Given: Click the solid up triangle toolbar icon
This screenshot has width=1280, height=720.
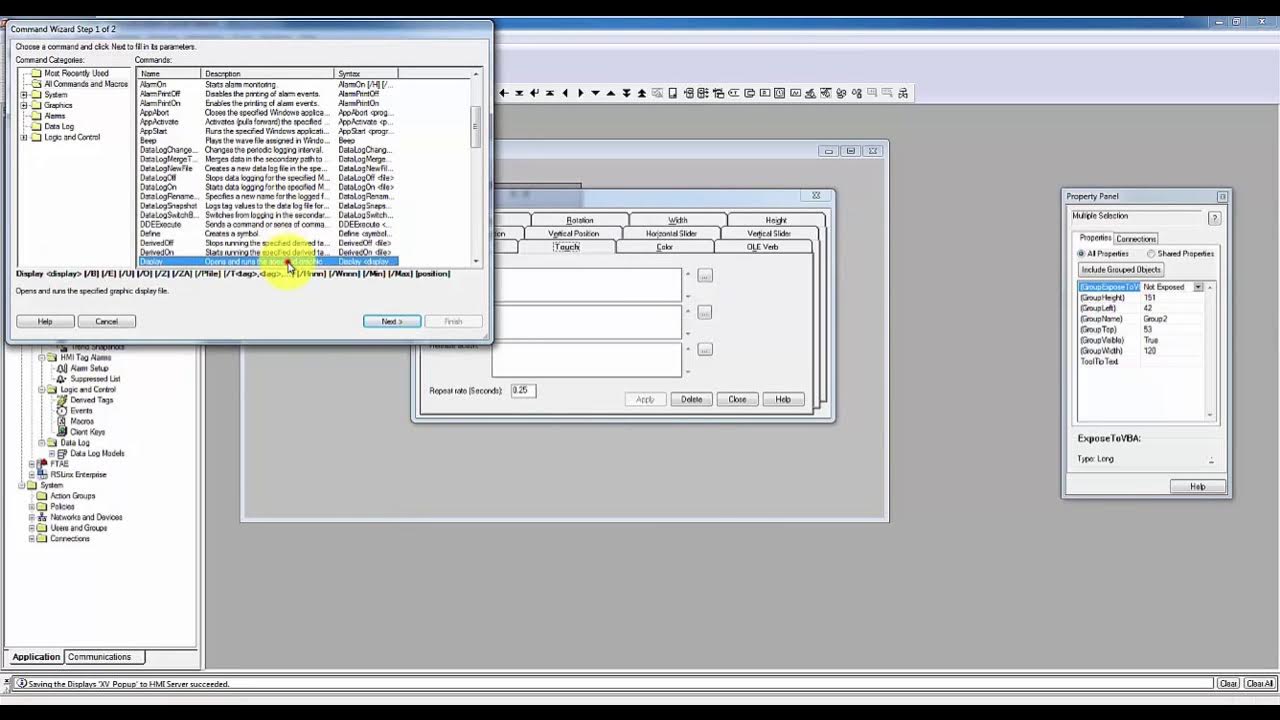Looking at the screenshot, I should 611,93.
